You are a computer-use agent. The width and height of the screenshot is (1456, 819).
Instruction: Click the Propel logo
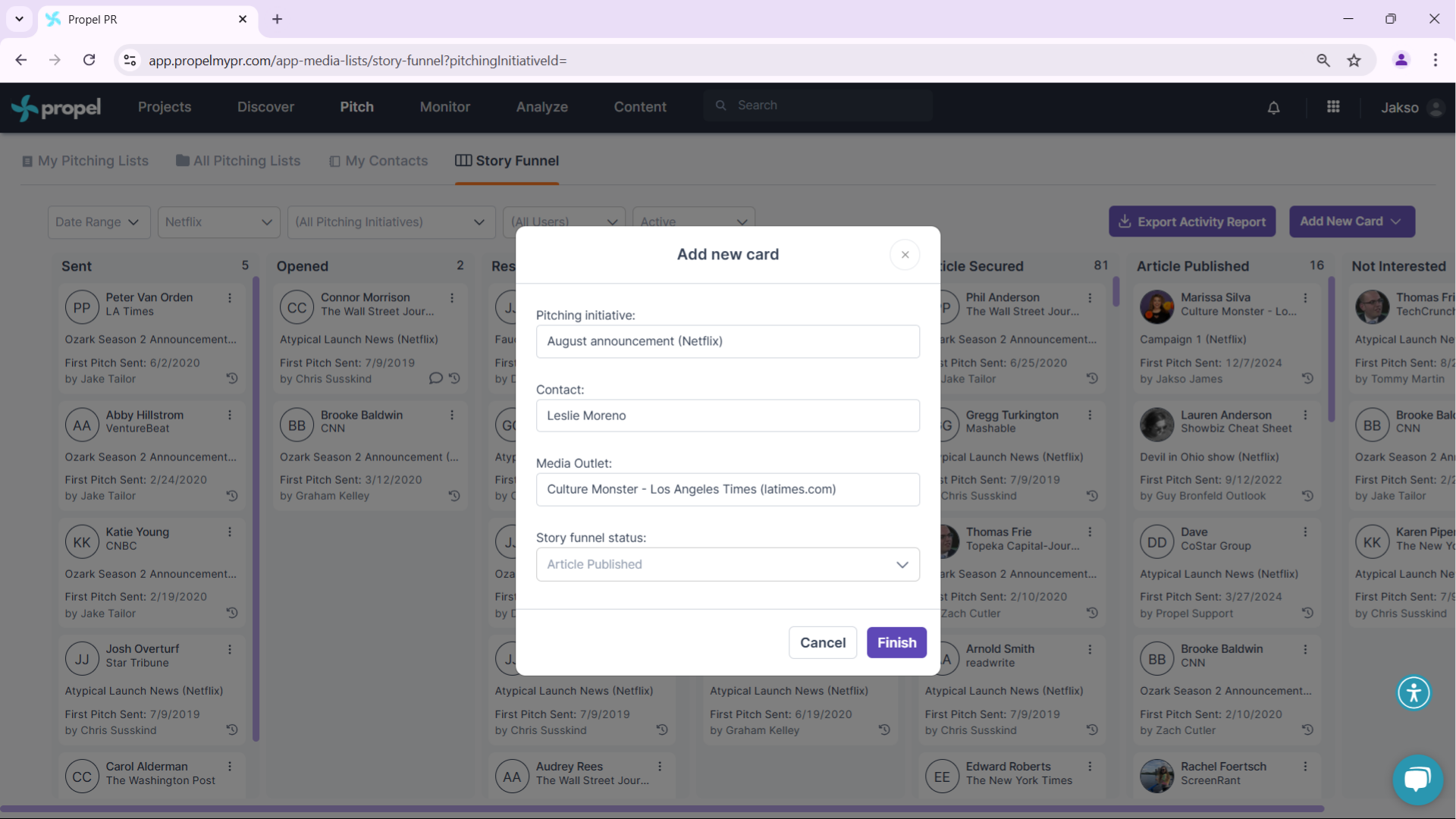(x=56, y=108)
